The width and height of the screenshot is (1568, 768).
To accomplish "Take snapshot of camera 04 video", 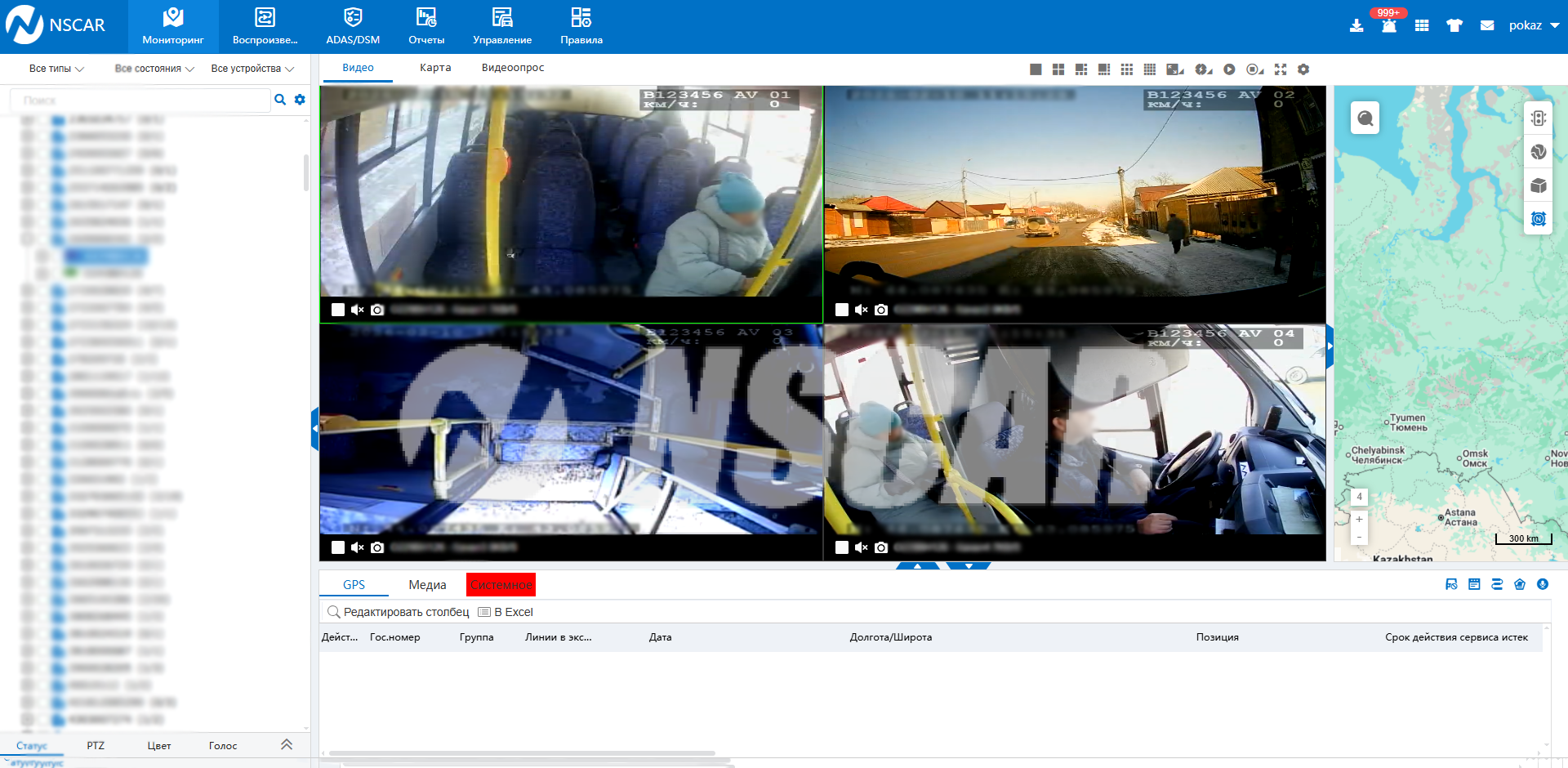I will [x=881, y=547].
